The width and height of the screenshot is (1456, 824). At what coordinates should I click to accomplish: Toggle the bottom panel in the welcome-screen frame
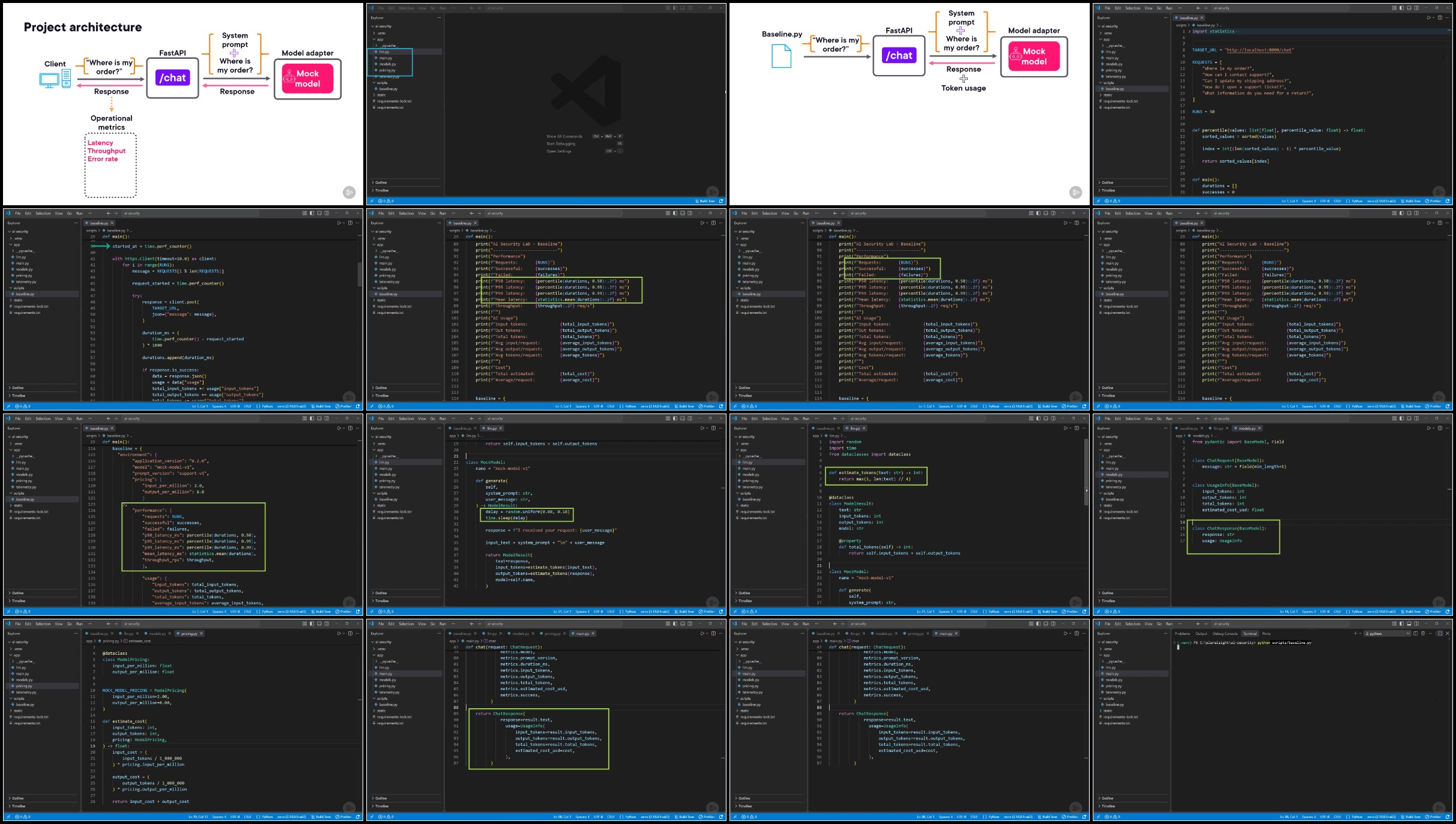(682, 8)
